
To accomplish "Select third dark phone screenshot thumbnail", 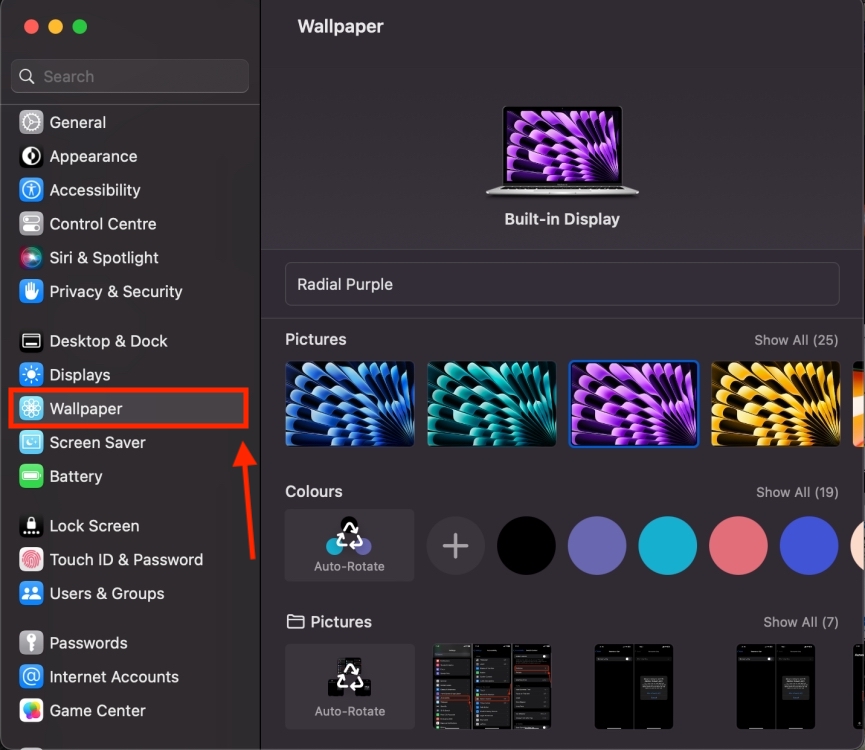I will [776, 687].
